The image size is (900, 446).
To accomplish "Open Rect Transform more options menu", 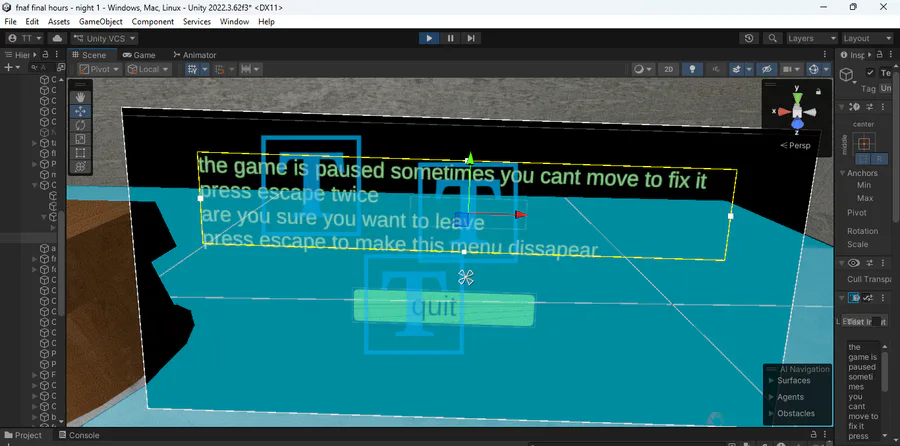I will pos(881,107).
